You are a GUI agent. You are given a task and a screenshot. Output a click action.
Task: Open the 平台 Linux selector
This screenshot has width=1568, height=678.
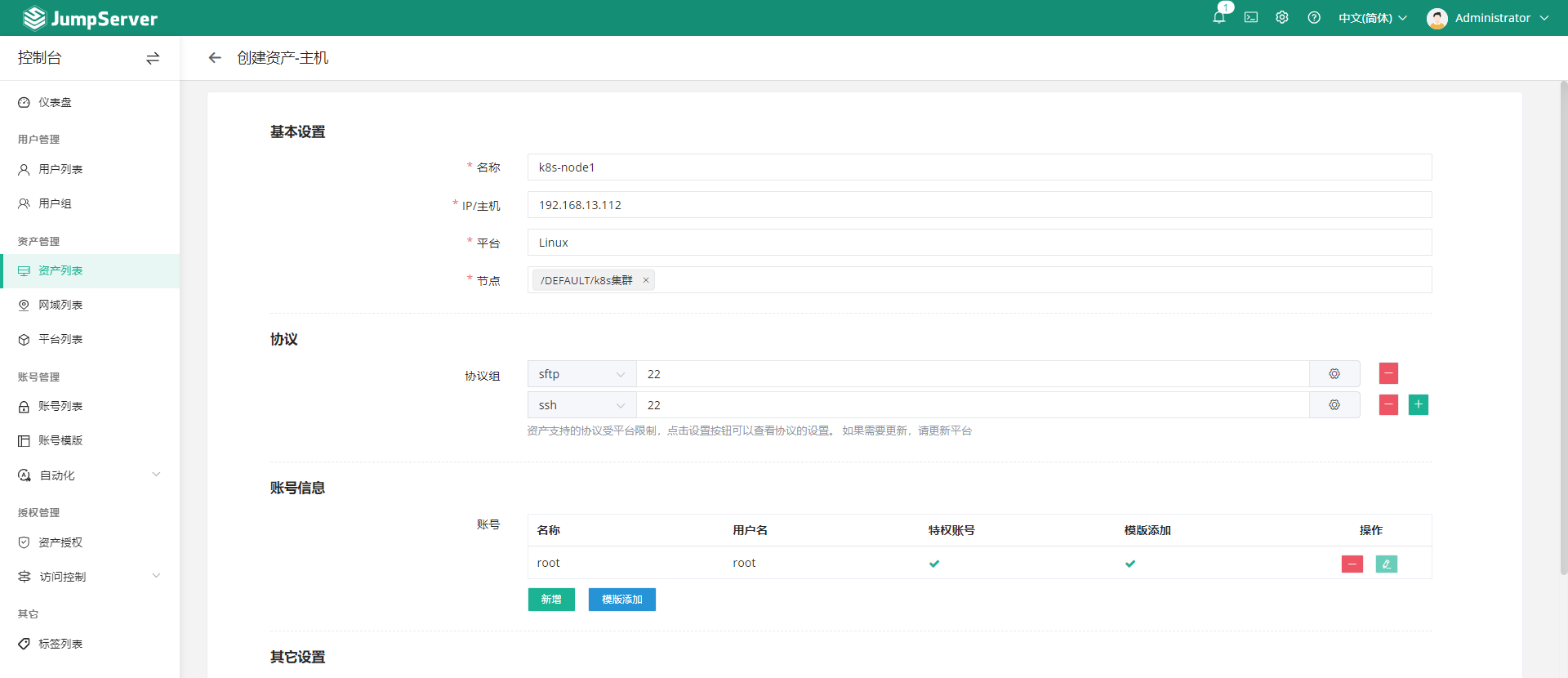979,243
